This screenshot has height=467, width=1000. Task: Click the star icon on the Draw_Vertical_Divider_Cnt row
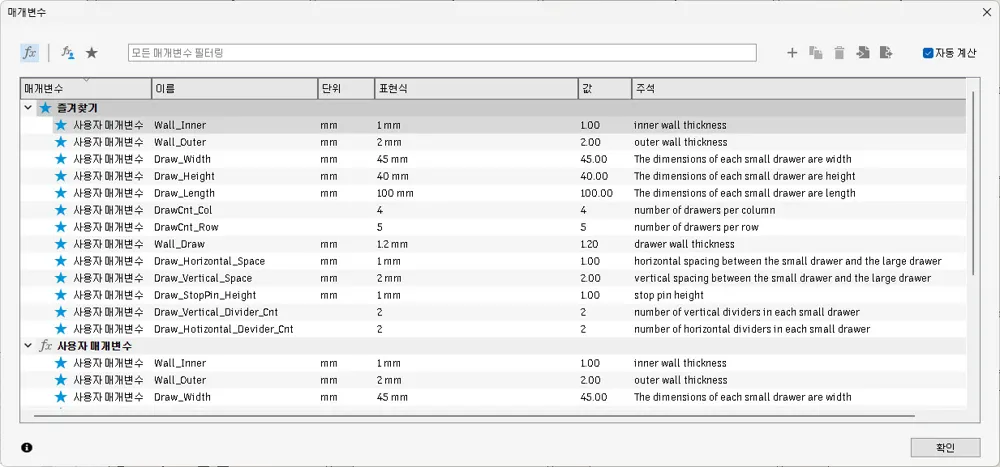pyautogui.click(x=61, y=312)
